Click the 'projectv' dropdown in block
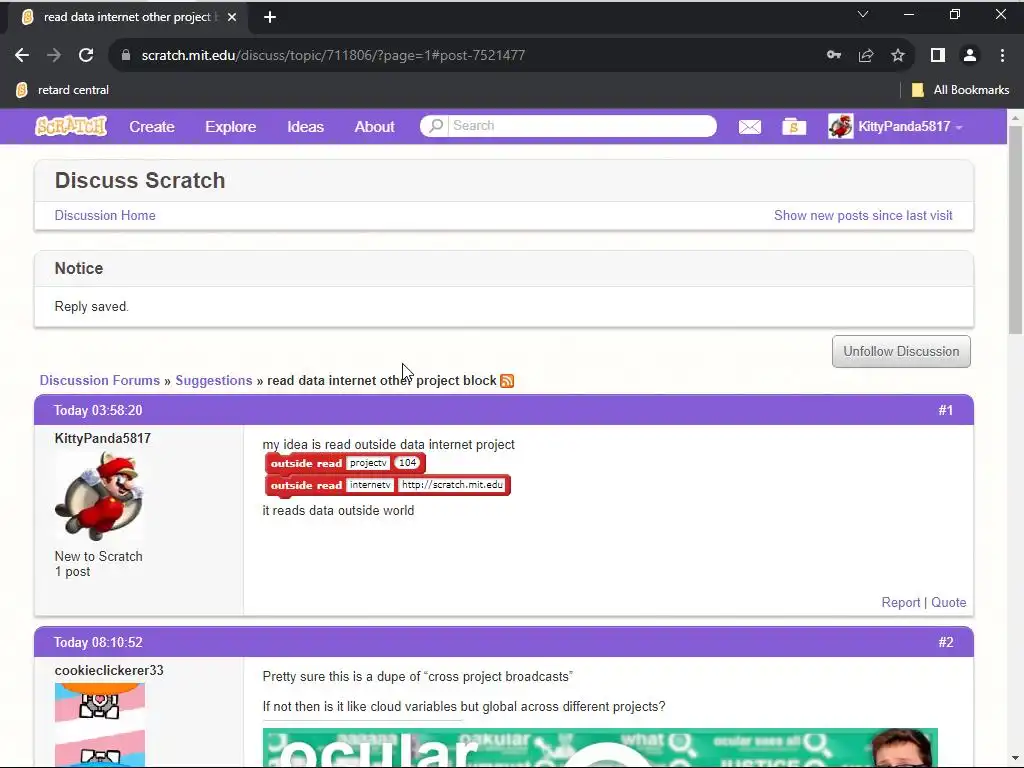 coord(368,463)
